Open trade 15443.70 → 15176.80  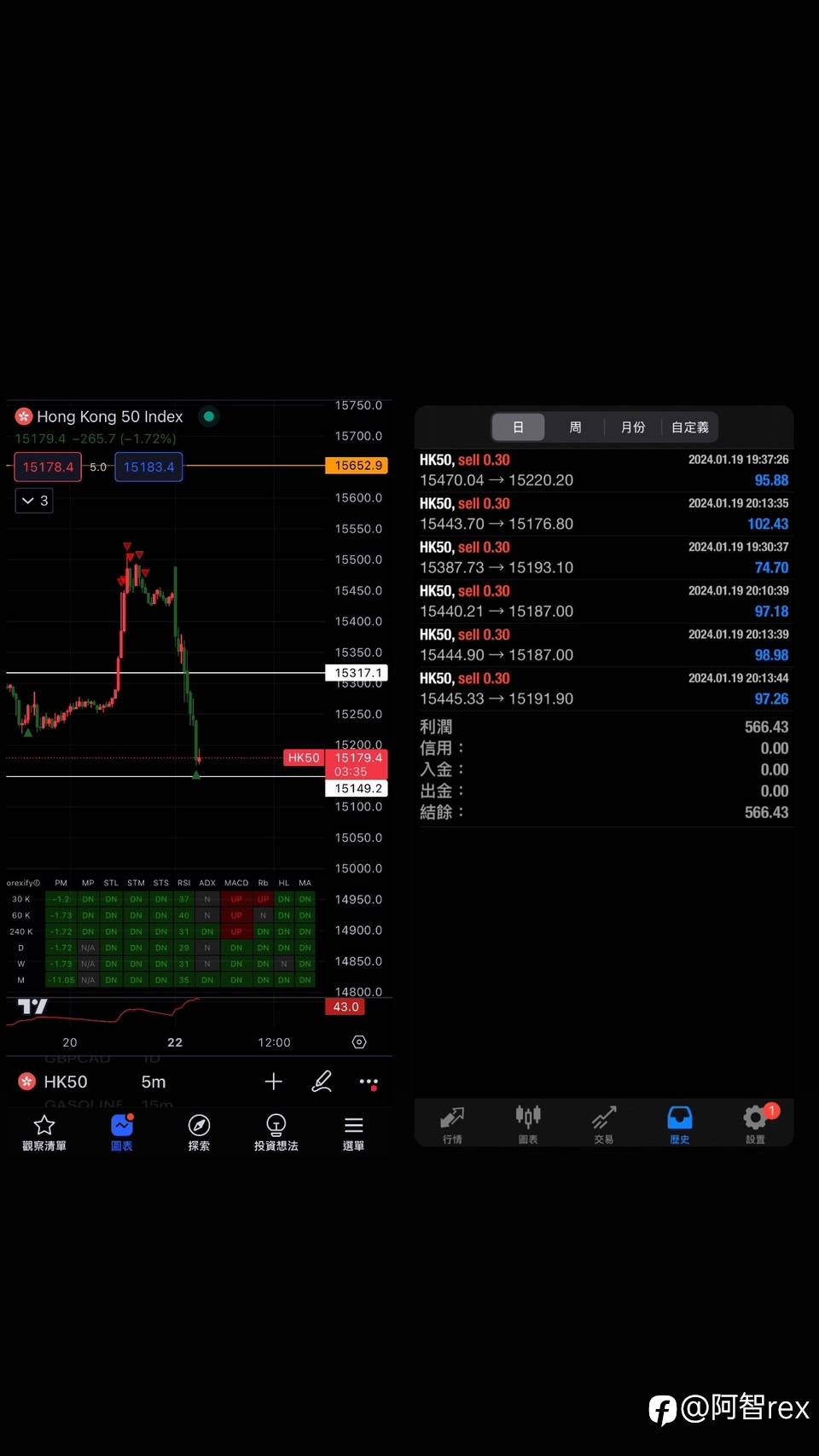click(604, 513)
